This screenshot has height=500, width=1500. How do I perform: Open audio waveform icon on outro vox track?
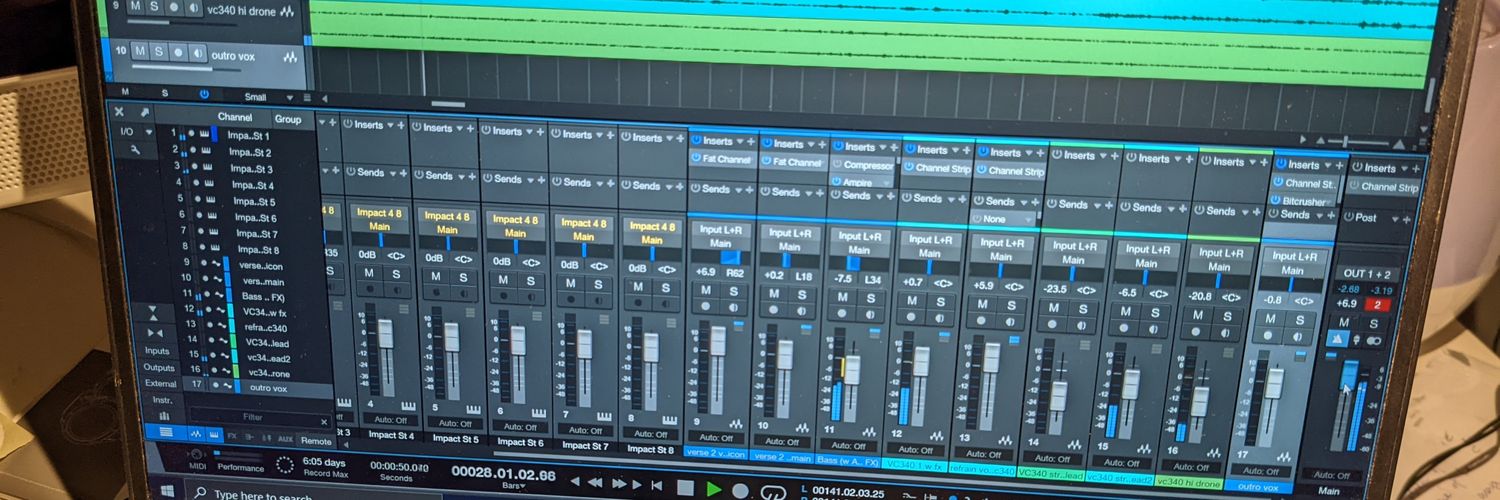pyautogui.click(x=291, y=58)
